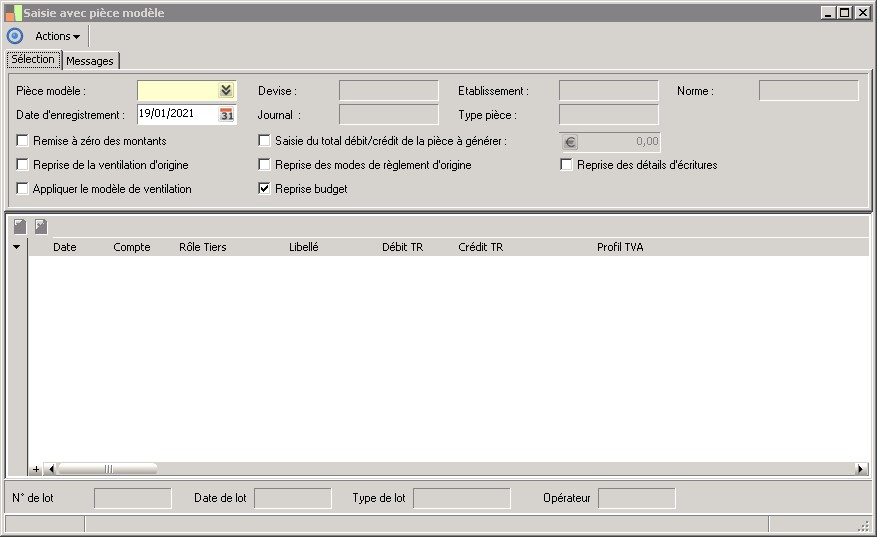Screen dimensions: 877x537
Task: Open the Actions dropdown menu
Action: [58, 36]
